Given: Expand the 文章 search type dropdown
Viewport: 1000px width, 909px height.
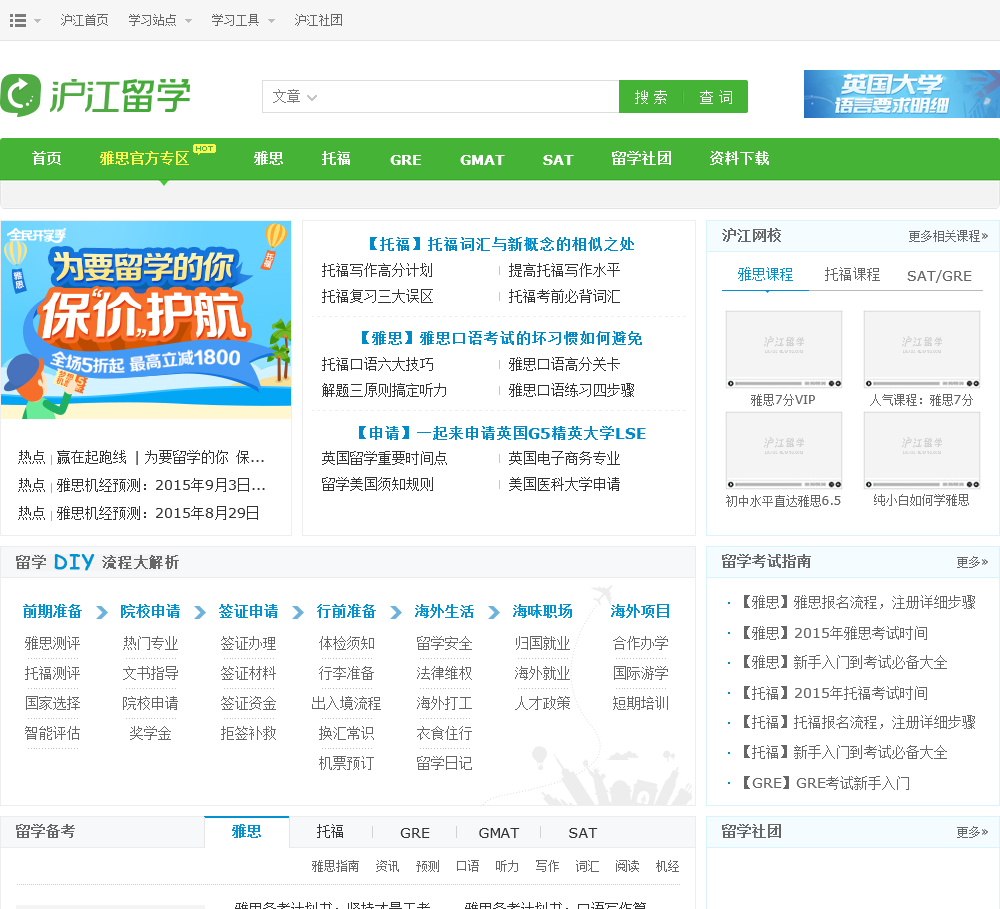Looking at the screenshot, I should 294,97.
